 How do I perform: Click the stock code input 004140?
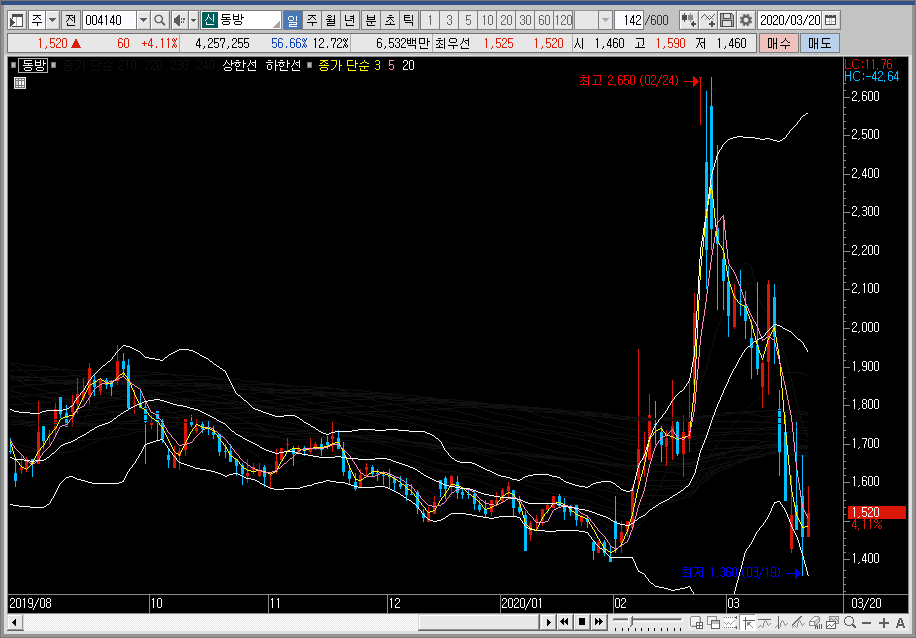[109, 20]
